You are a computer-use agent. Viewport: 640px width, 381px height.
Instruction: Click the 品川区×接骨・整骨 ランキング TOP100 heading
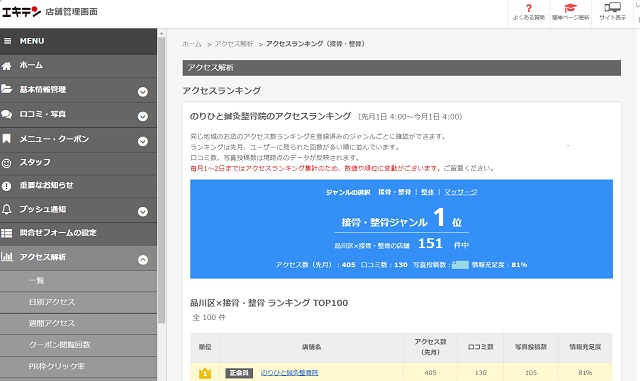coord(269,303)
